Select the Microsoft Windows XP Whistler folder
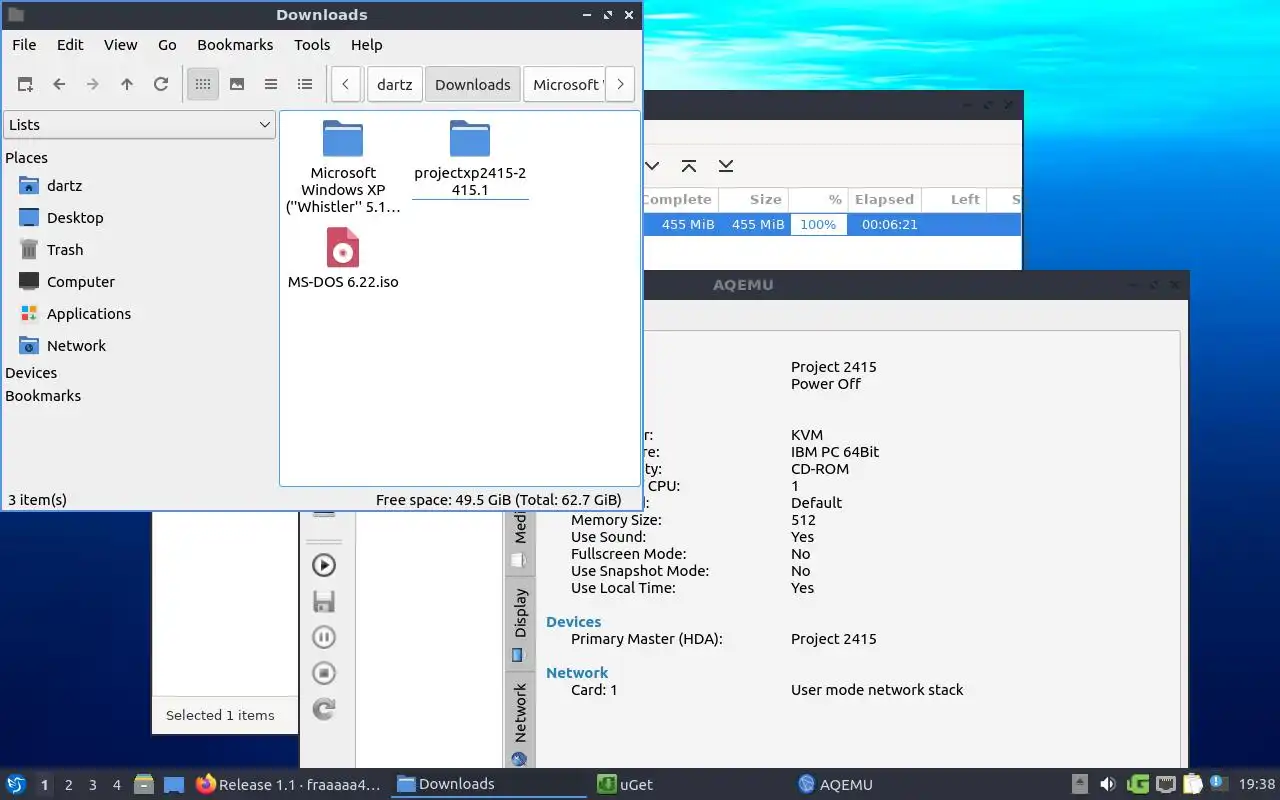 pyautogui.click(x=343, y=166)
